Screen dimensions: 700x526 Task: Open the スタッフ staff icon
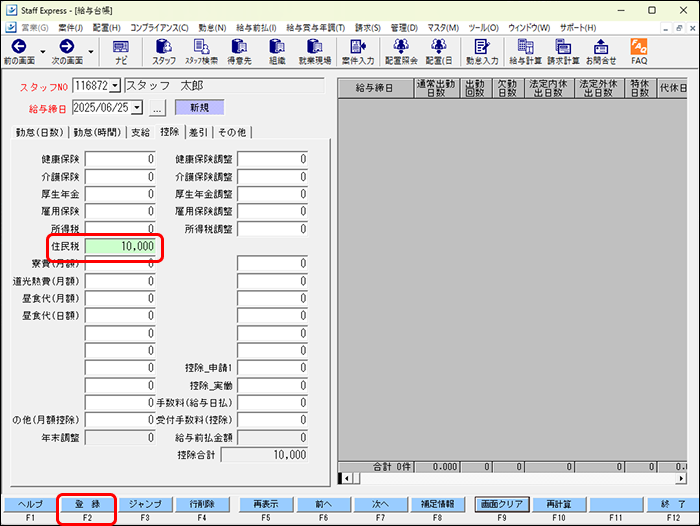164,52
